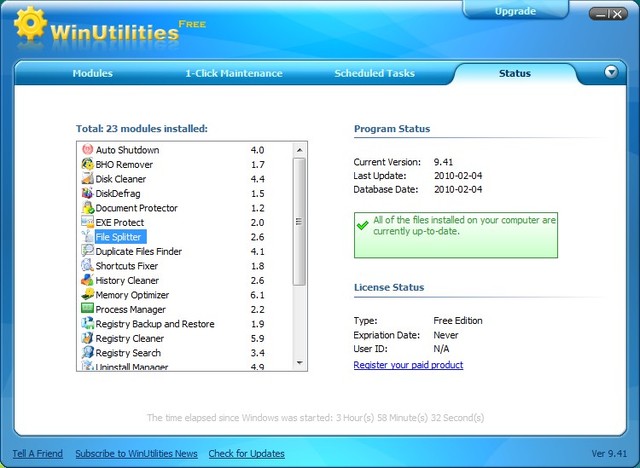Click the module list scroll up arrow

point(300,150)
